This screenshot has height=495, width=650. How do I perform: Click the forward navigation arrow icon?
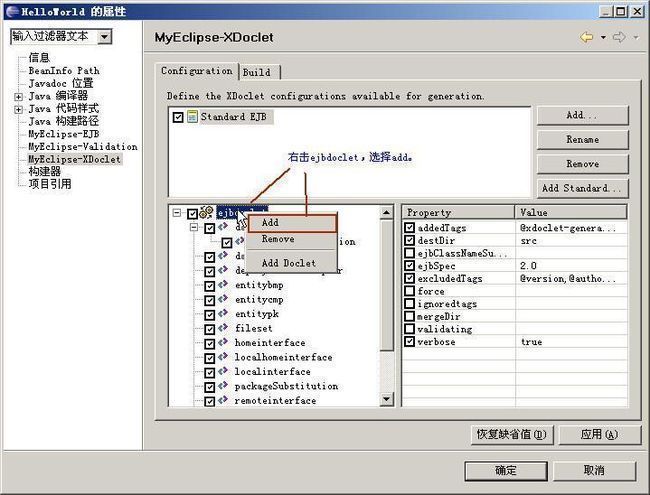tap(619, 37)
